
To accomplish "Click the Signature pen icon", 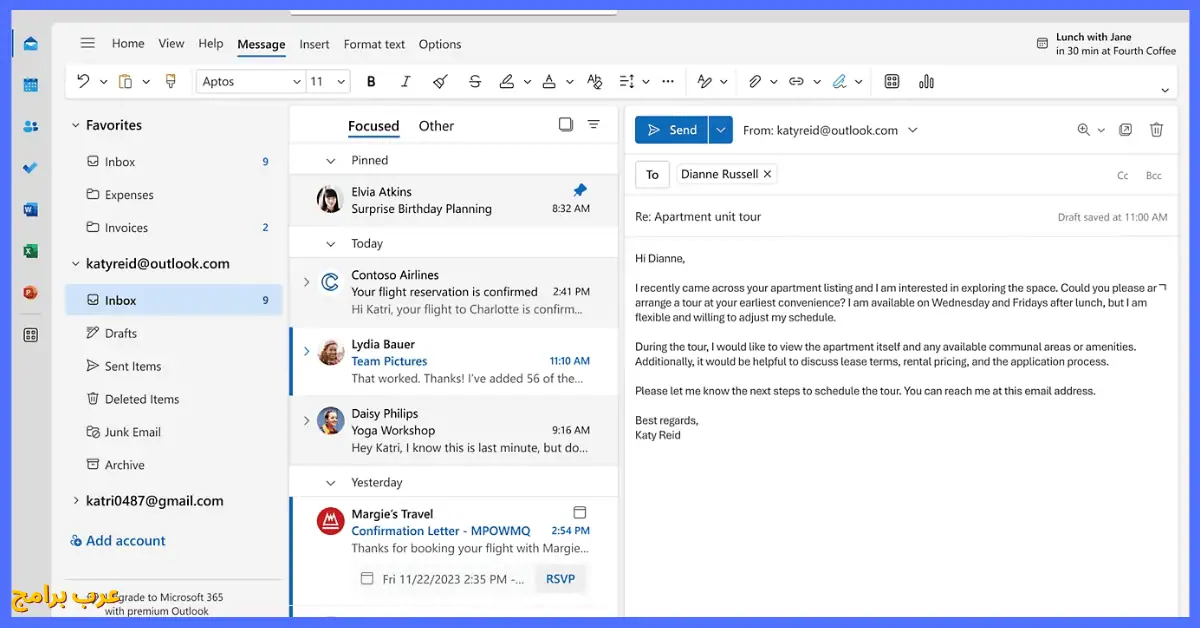I will pos(840,82).
